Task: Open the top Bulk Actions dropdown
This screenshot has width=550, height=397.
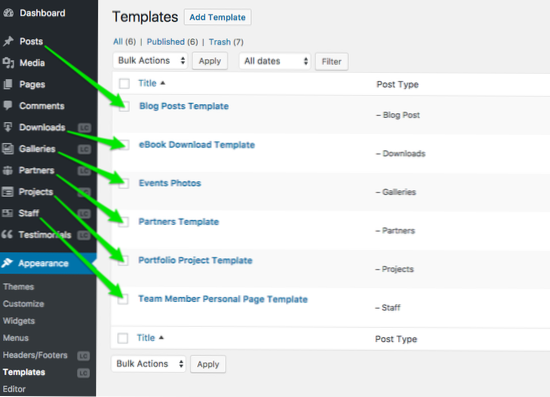Action: click(150, 61)
